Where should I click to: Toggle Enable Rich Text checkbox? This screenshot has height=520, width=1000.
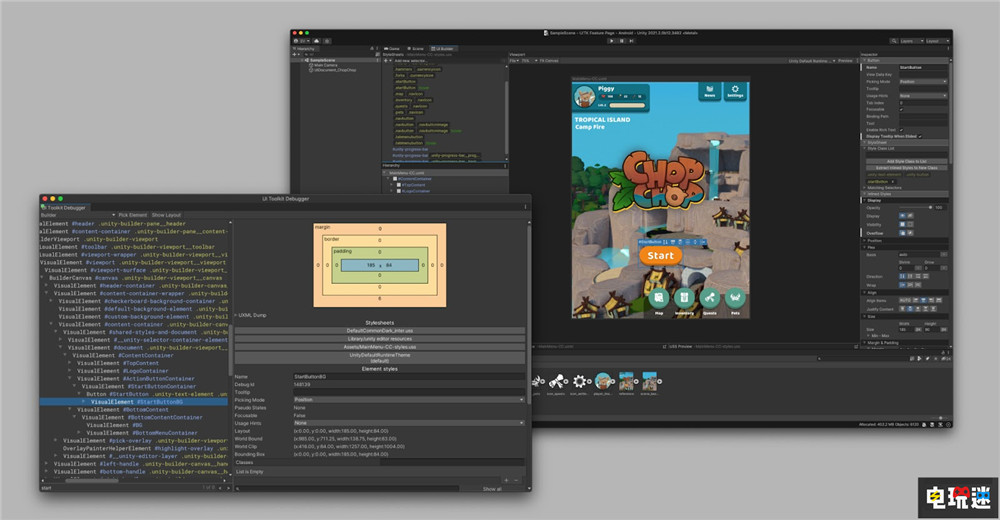click(x=903, y=130)
